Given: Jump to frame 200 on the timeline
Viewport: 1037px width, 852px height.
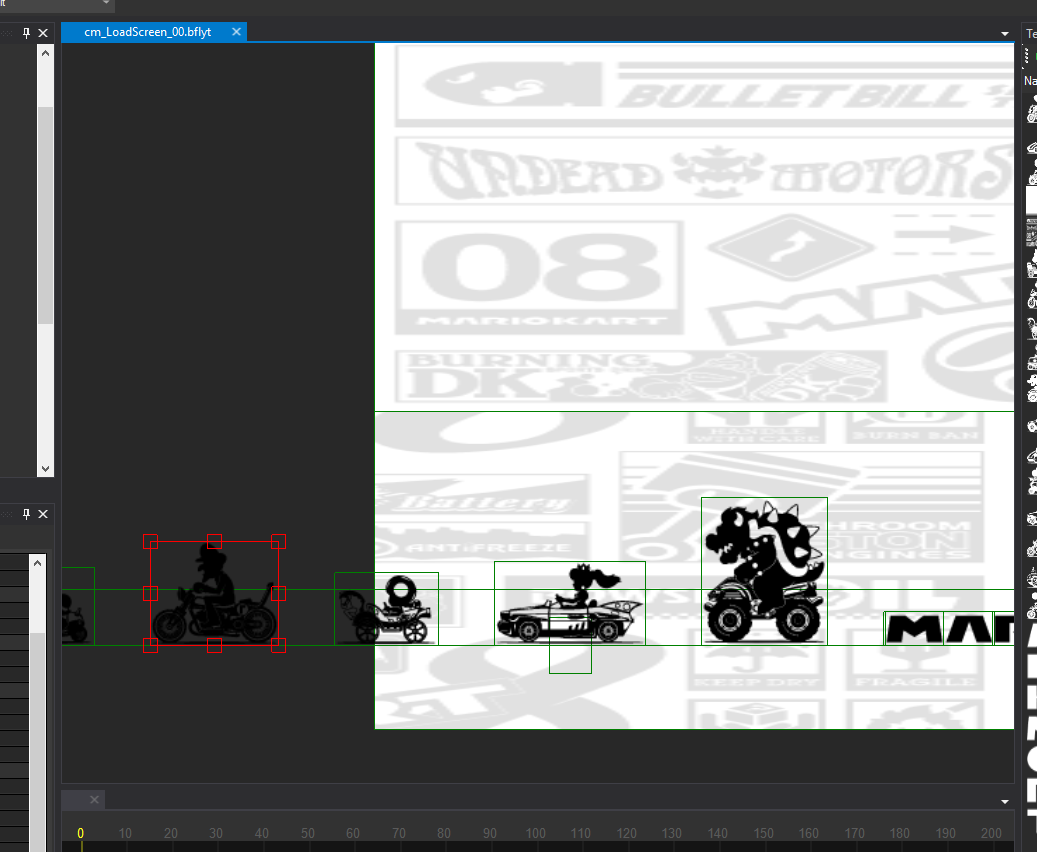Looking at the screenshot, I should click(x=991, y=833).
